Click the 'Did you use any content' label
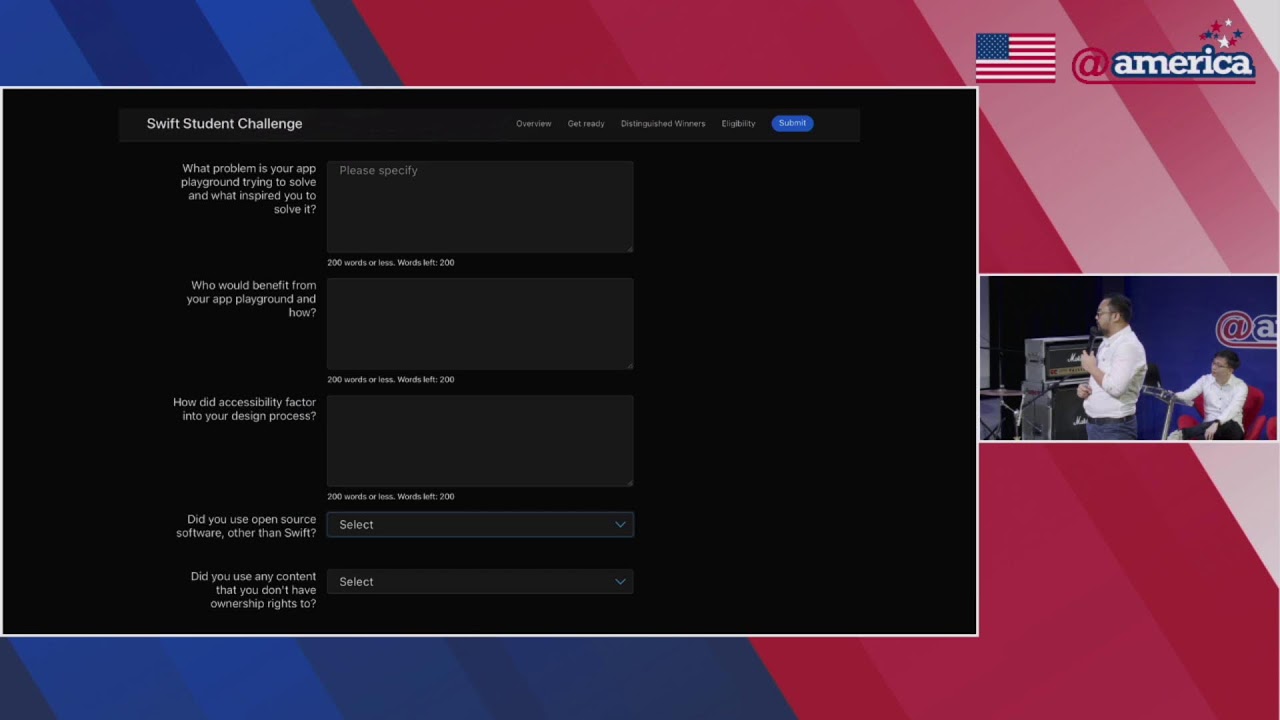Image resolution: width=1280 pixels, height=720 pixels. click(x=253, y=590)
